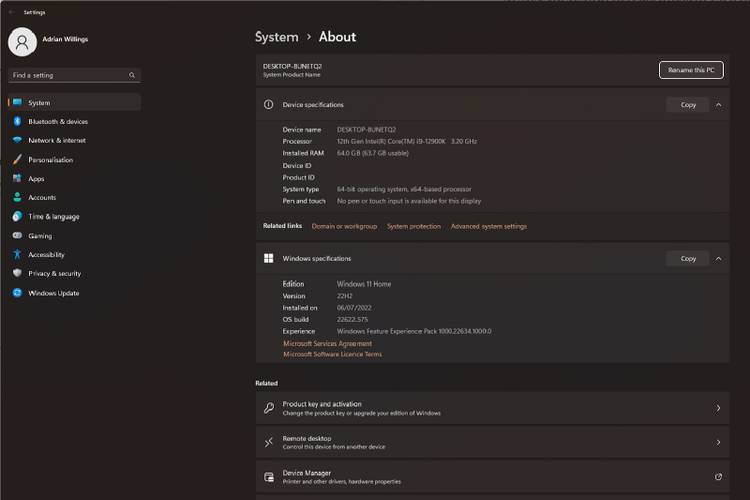The width and height of the screenshot is (750, 500).
Task: Click the Apps icon in the sidebar
Action: coord(17,179)
